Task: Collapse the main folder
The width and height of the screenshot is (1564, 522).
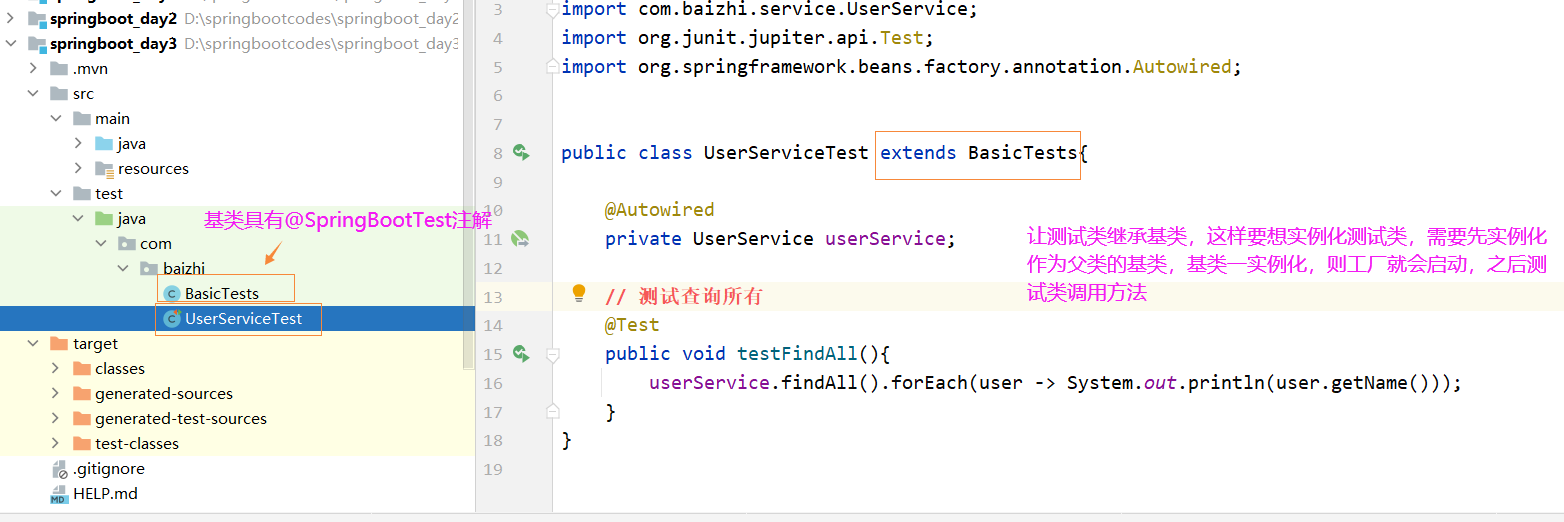Action: point(56,118)
